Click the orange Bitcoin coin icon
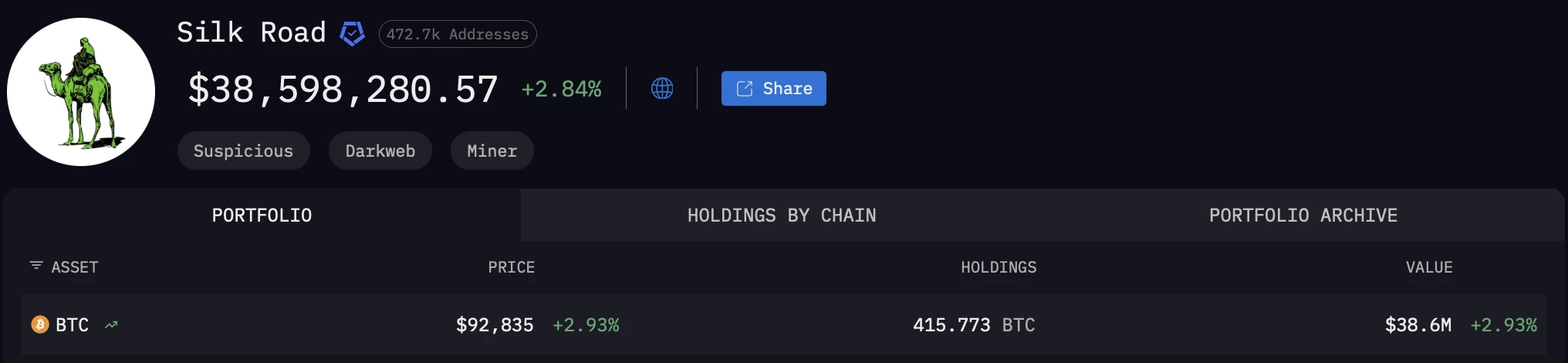 39,324
